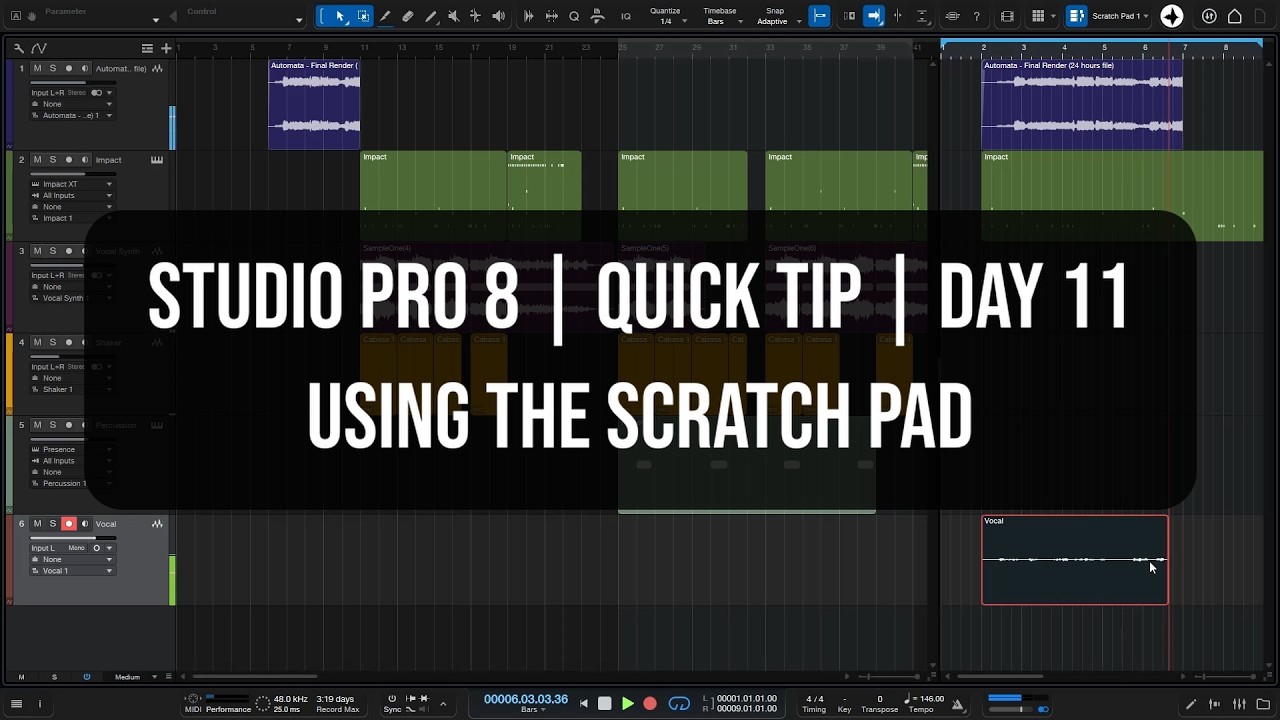Open the video player filmstrip icon
The image size is (1280, 720).
pyautogui.click(x=1007, y=16)
